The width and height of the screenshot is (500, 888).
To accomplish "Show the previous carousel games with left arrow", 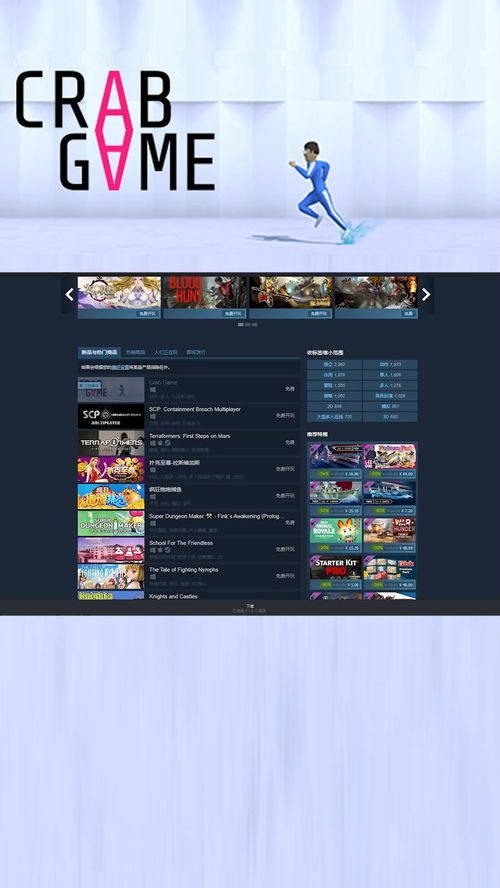I will (x=69, y=294).
